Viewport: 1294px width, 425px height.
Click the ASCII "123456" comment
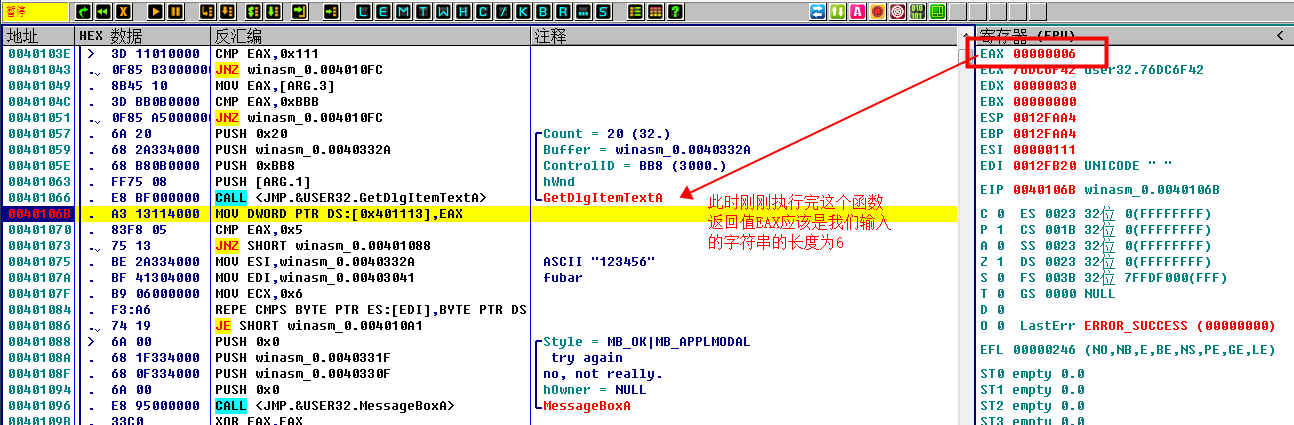pos(598,262)
